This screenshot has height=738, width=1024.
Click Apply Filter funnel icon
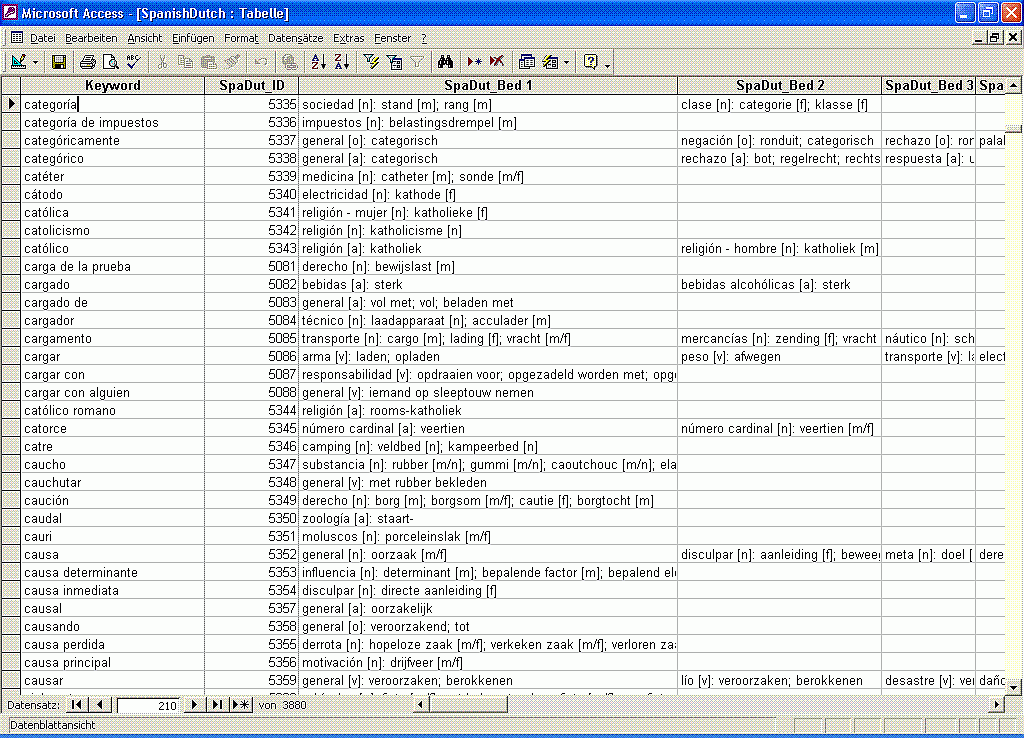pyautogui.click(x=417, y=62)
